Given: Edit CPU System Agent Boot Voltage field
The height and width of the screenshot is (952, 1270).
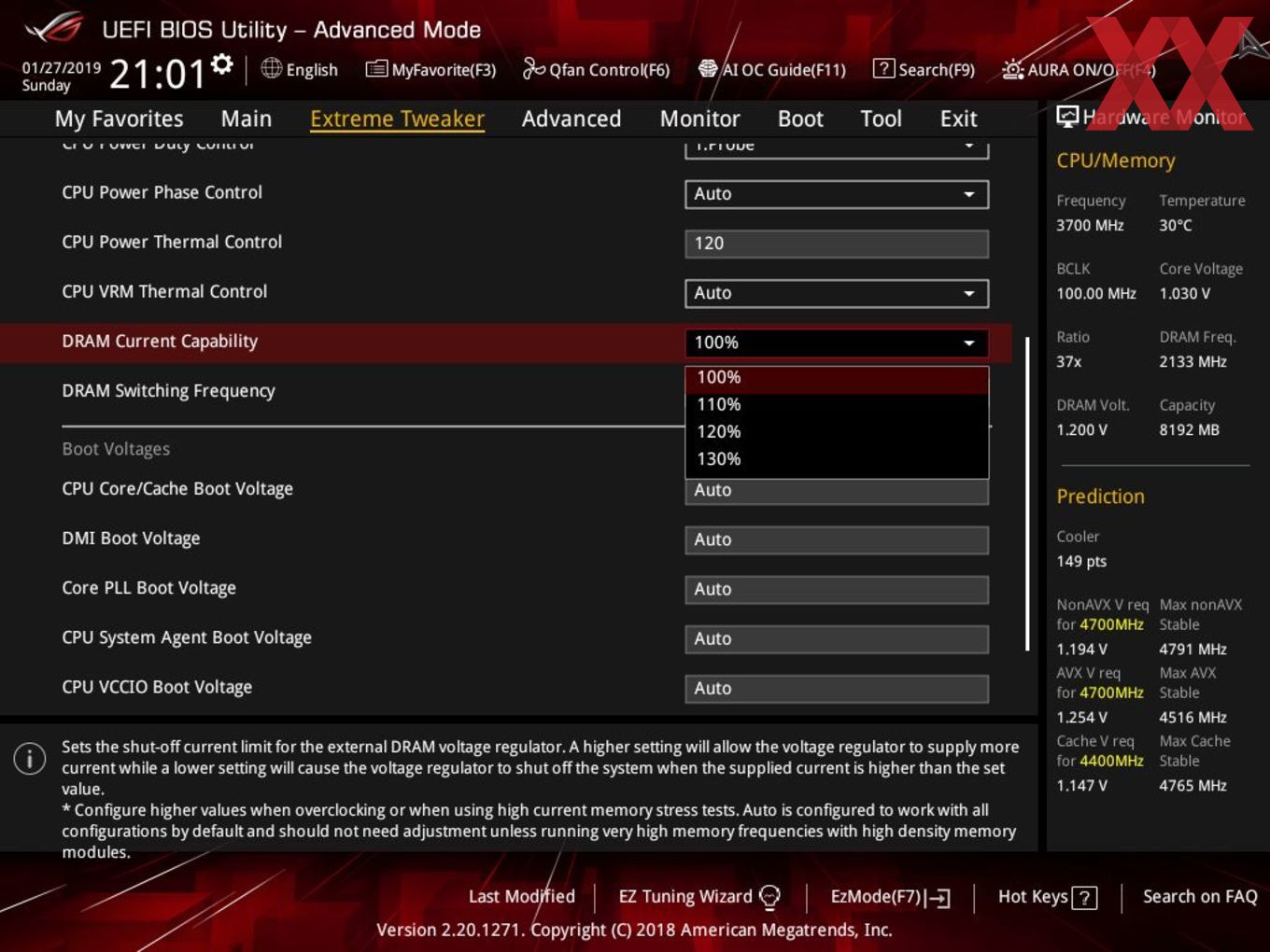Looking at the screenshot, I should (x=837, y=639).
